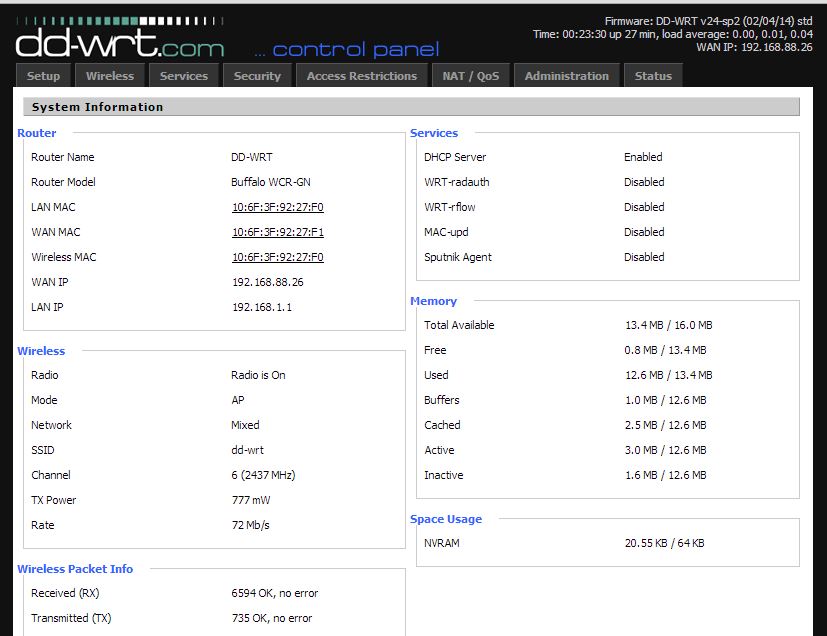Open the WAN MAC address link ending F1
Screen dimensions: 827x636
coord(277,232)
